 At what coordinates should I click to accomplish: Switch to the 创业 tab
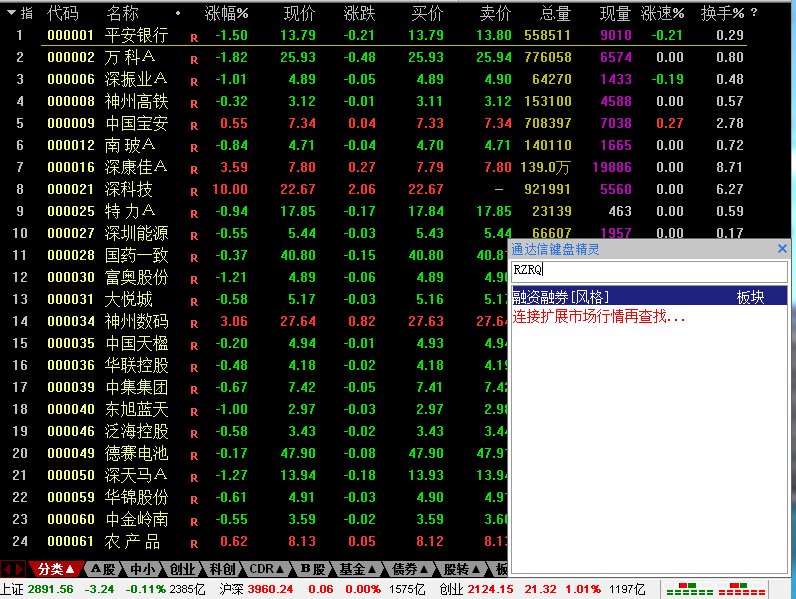(x=182, y=569)
